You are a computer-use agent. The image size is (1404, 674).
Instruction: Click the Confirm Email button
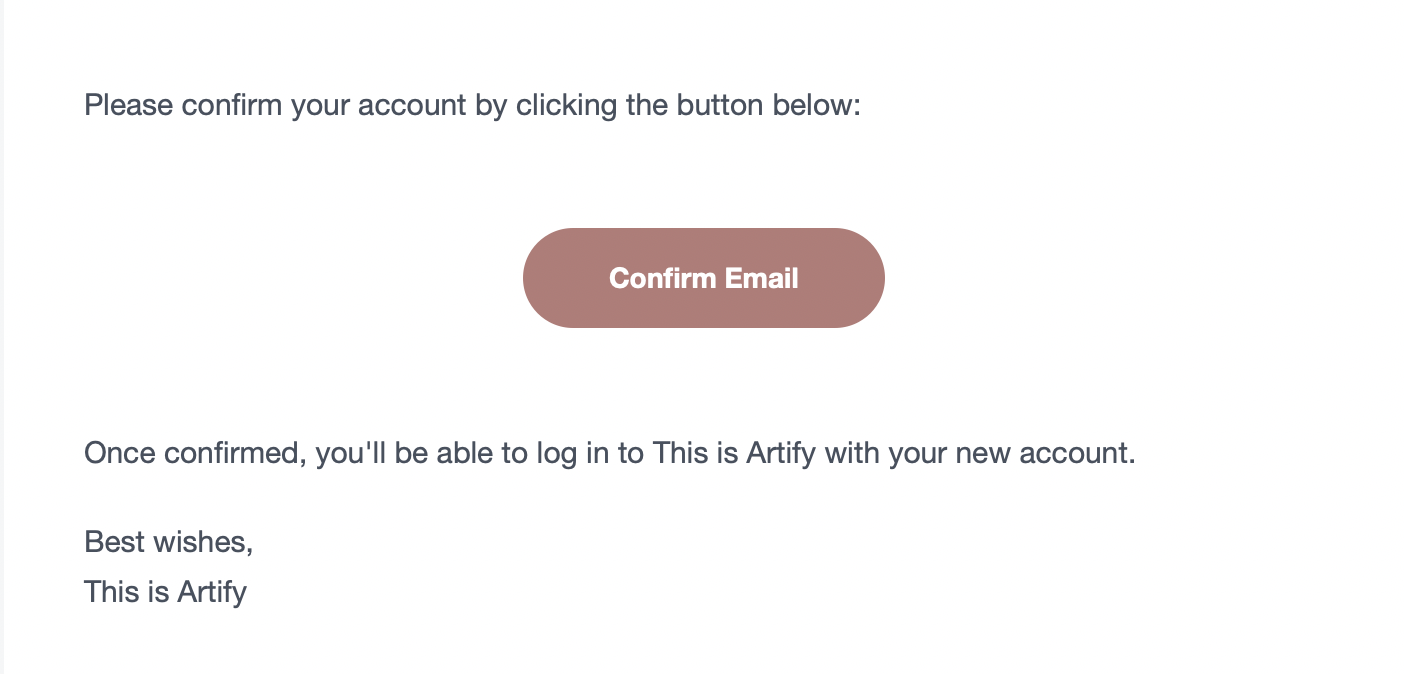[703, 278]
